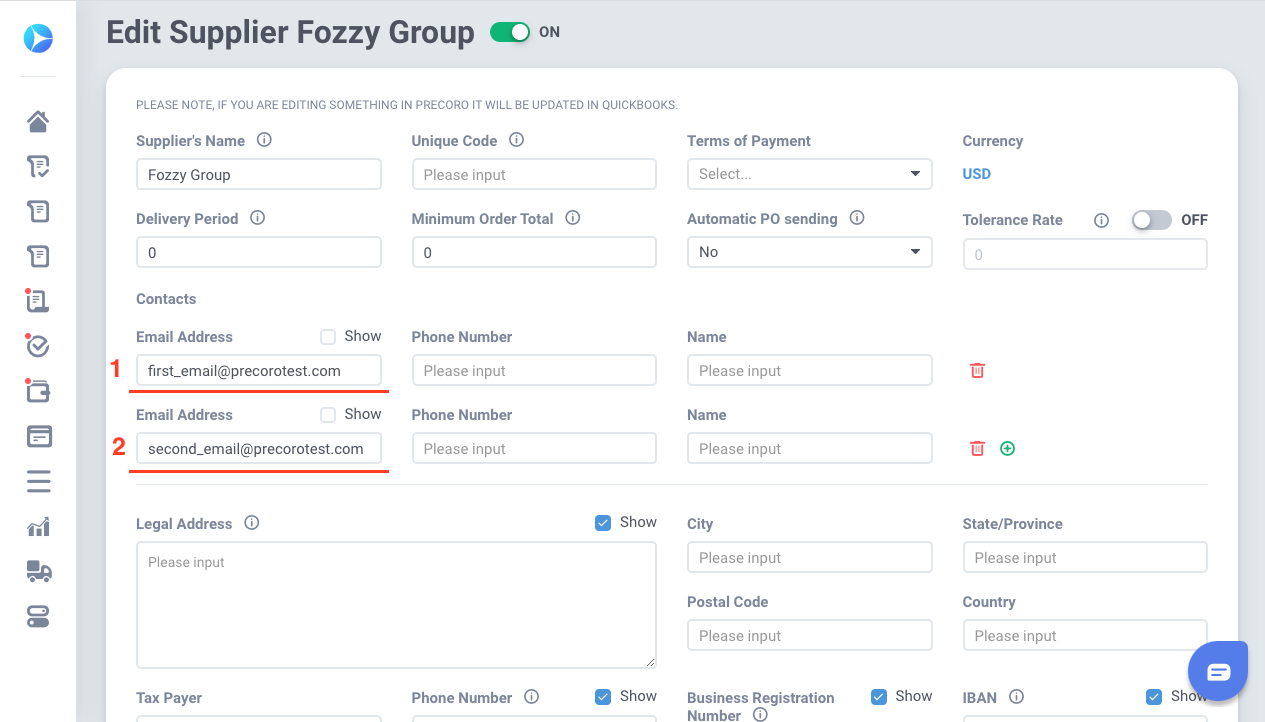The width and height of the screenshot is (1265, 722).
Task: Check Show box for first email address
Action: click(x=327, y=336)
